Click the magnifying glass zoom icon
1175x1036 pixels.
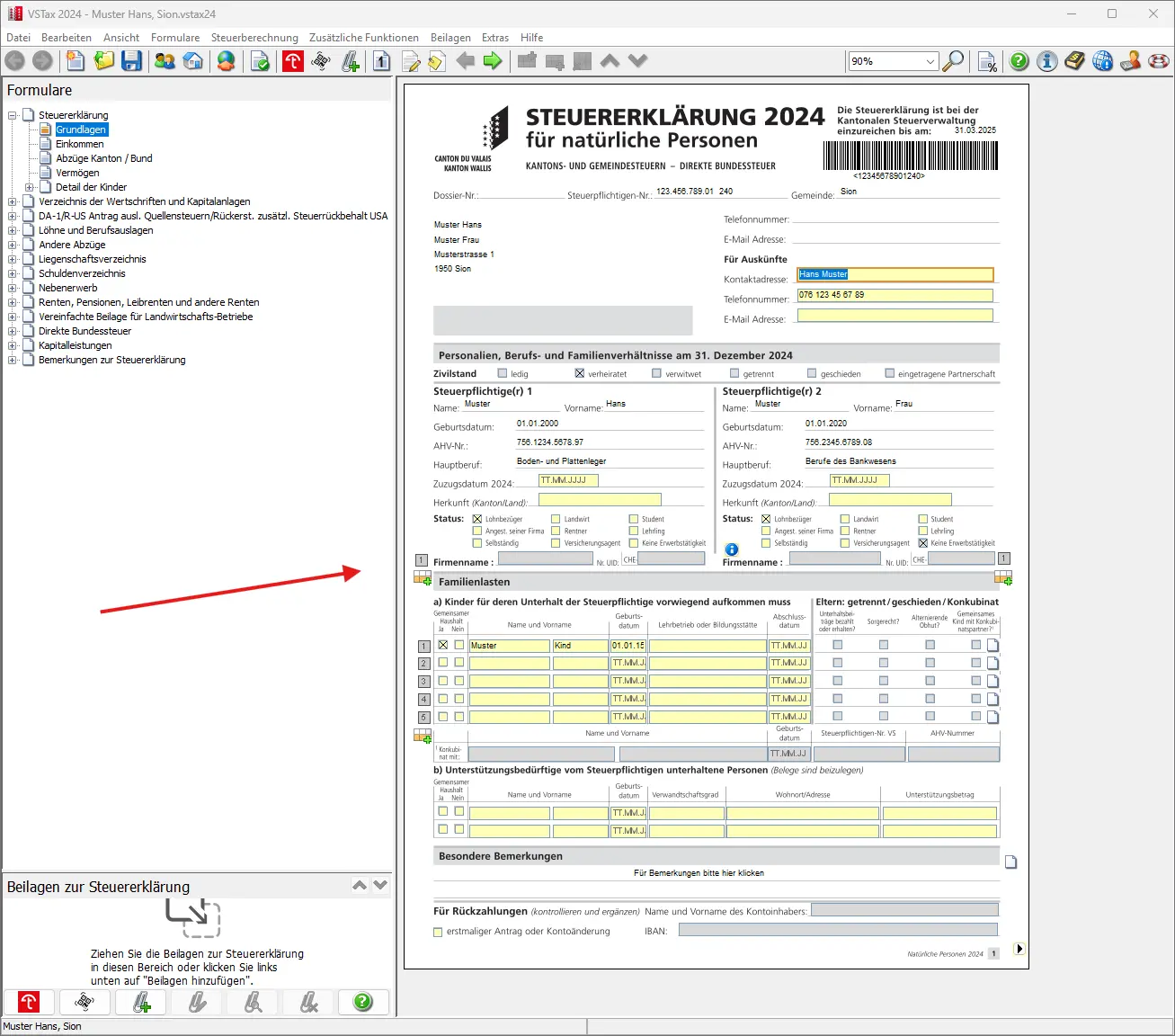(x=953, y=61)
